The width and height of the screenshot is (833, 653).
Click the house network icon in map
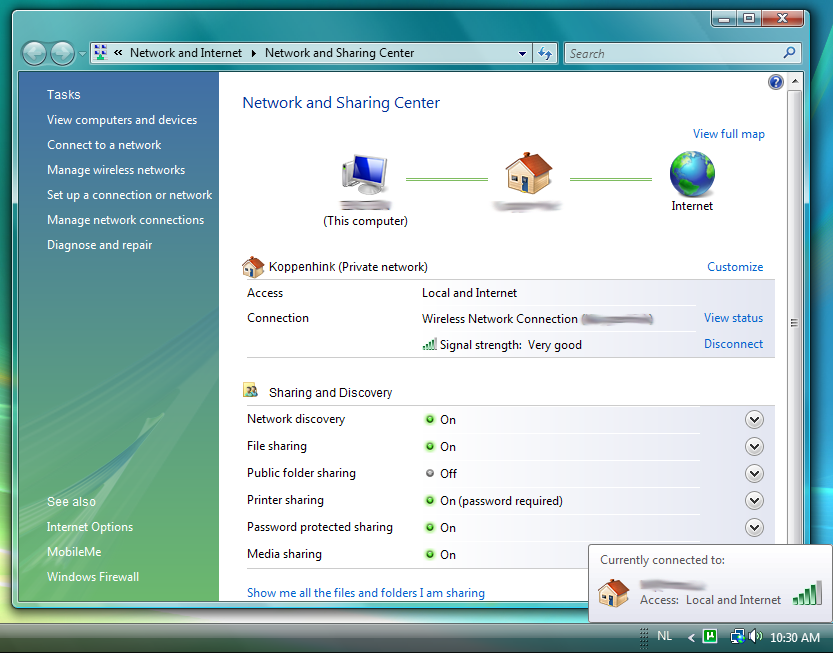(x=527, y=174)
